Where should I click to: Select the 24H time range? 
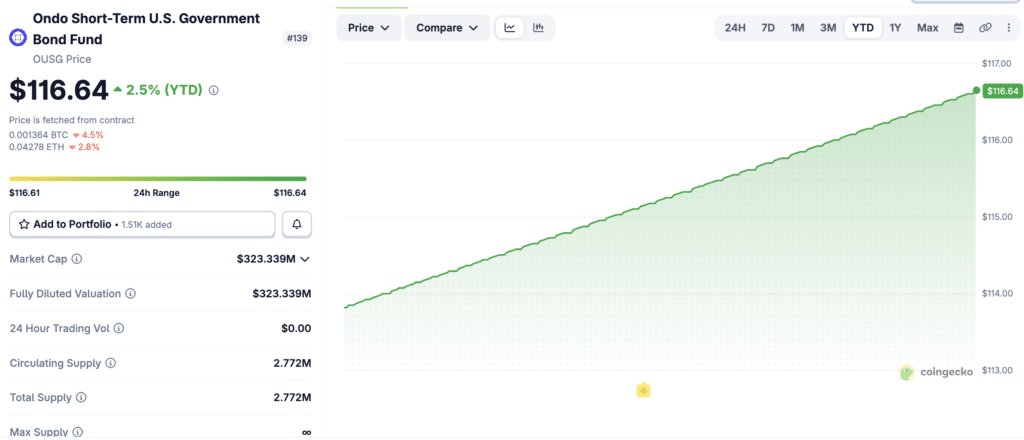735,27
